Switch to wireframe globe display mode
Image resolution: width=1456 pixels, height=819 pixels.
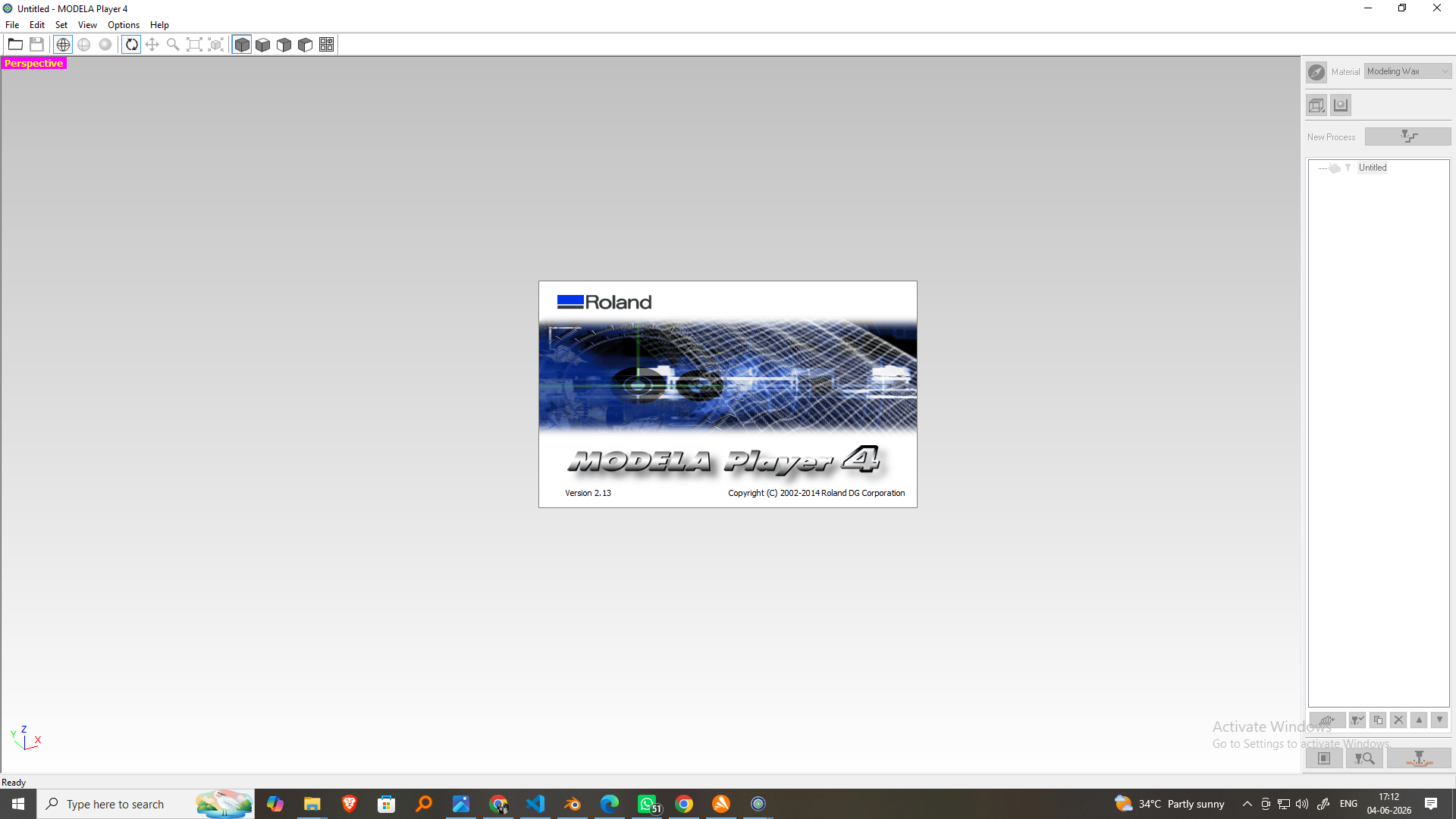pos(63,45)
